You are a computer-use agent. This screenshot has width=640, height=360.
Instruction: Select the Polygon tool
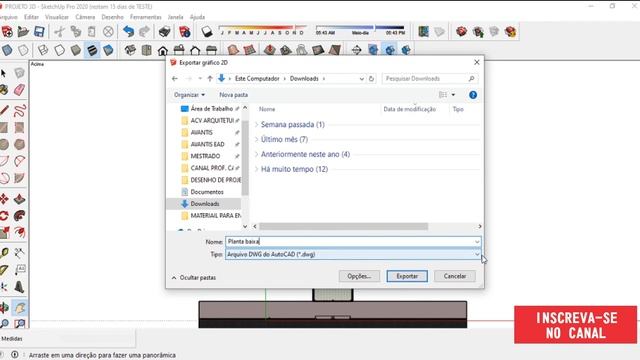pos(19,144)
